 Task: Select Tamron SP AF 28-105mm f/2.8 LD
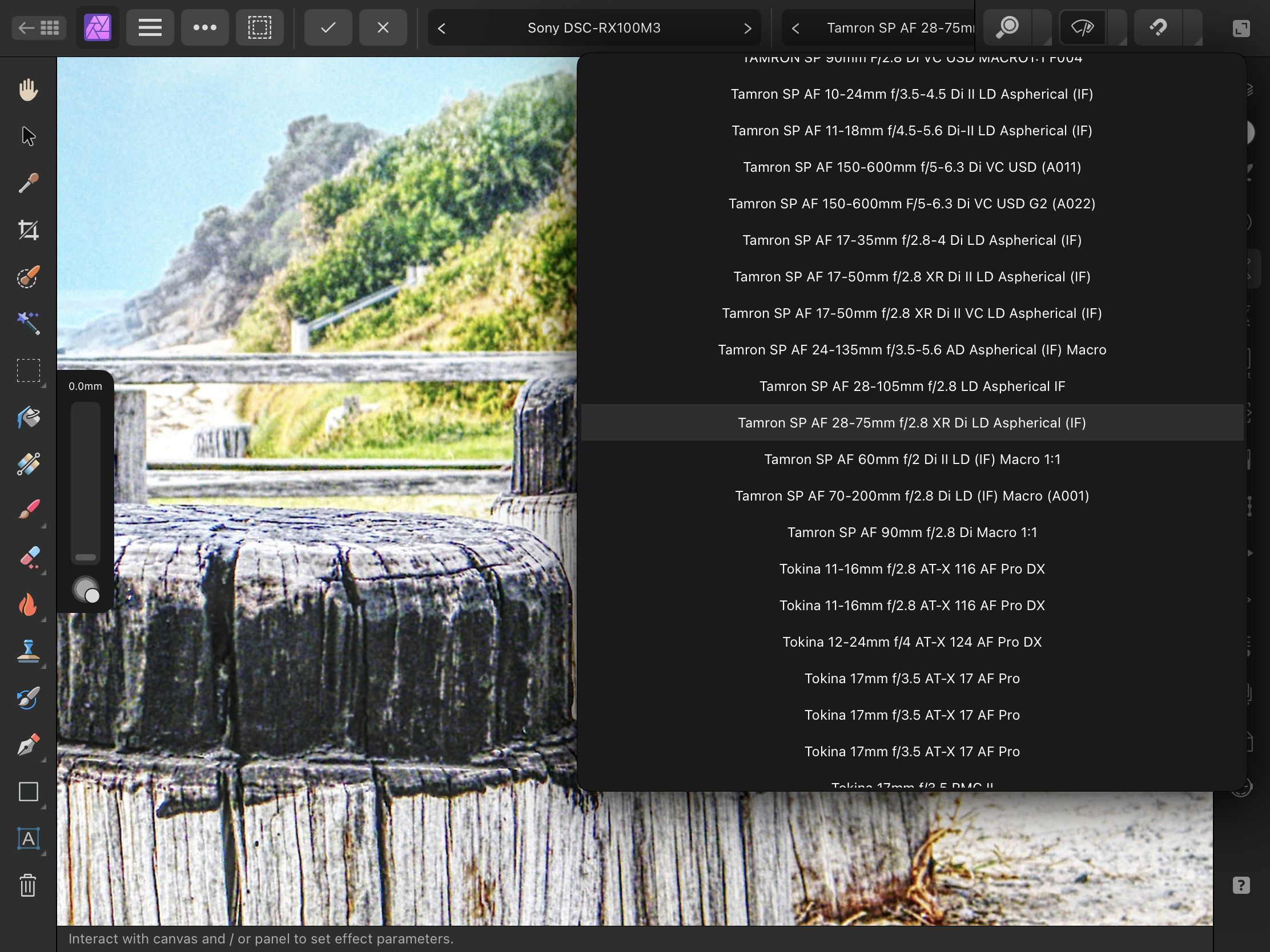(x=912, y=386)
